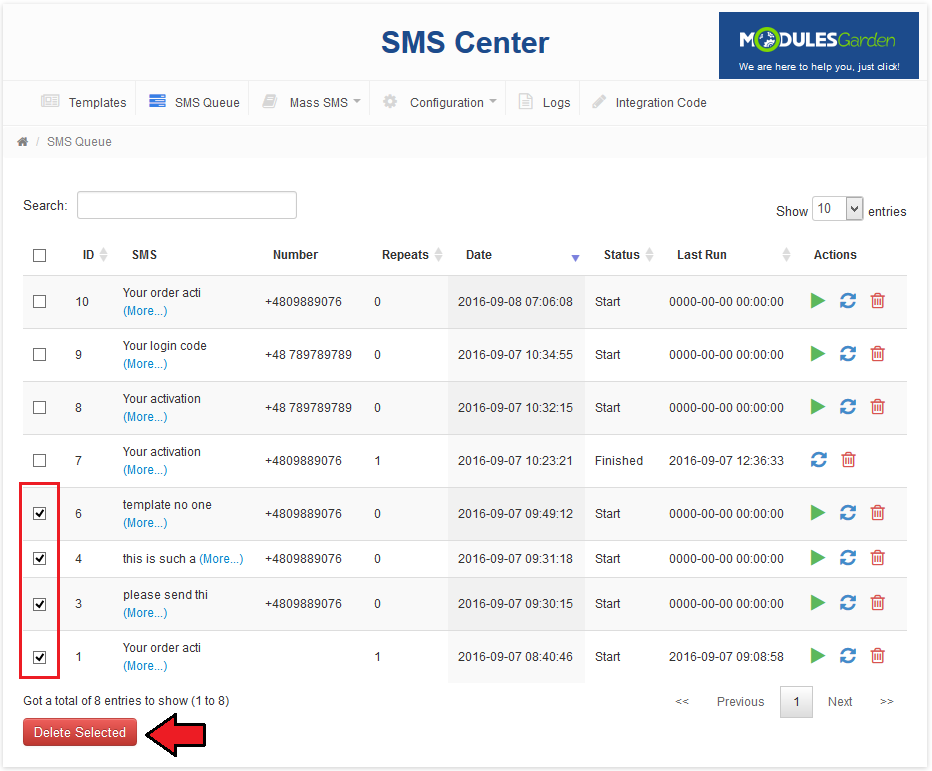Start SMS ID 4 with play icon
This screenshot has height=771, width=932.
pyautogui.click(x=817, y=558)
